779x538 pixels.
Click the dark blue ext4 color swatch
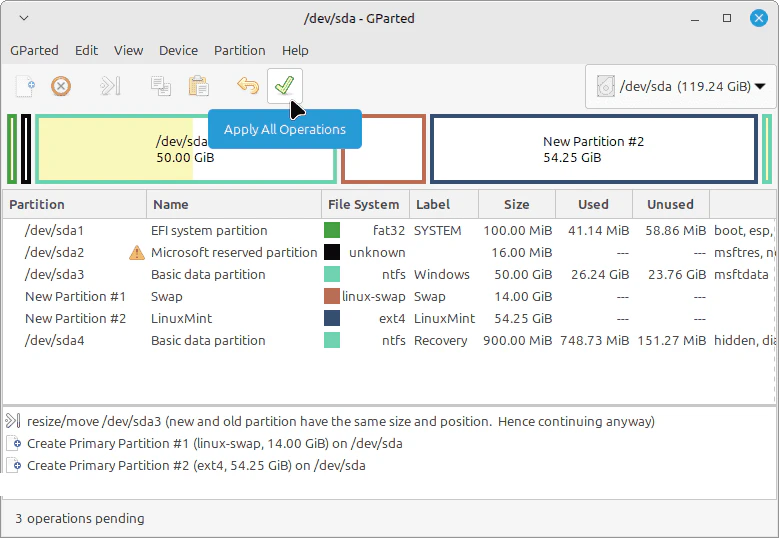332,318
